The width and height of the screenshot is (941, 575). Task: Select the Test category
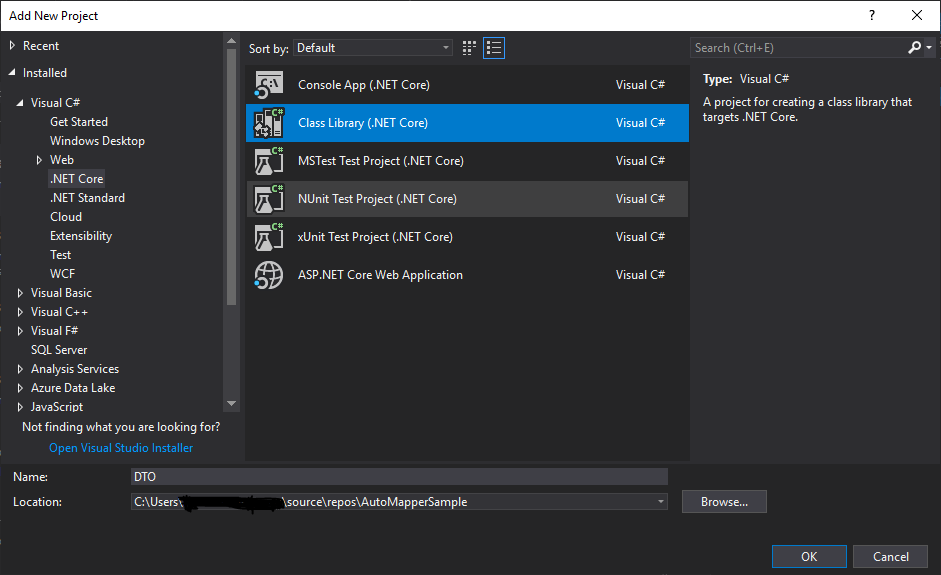tap(61, 255)
